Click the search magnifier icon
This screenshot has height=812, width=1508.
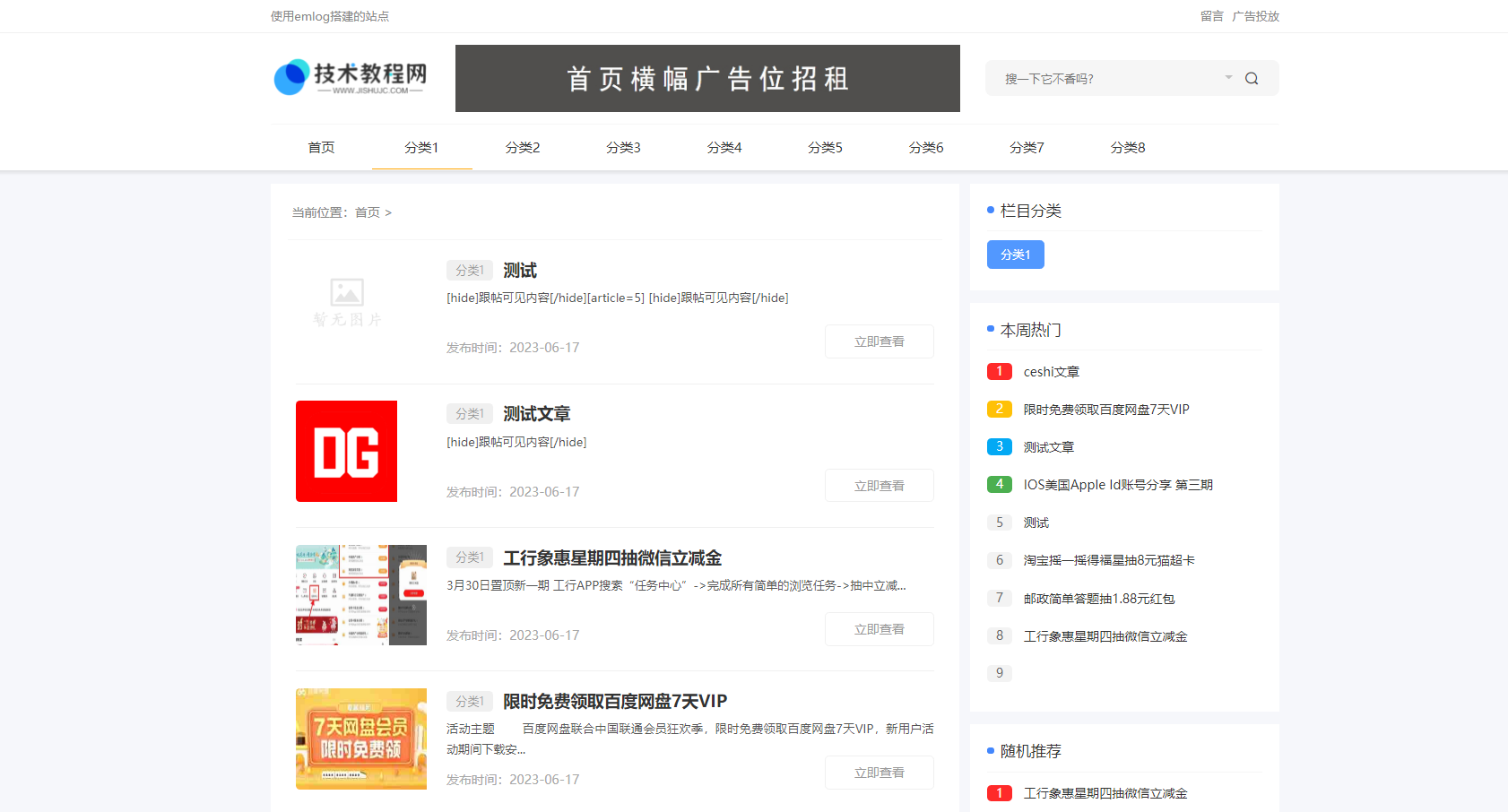click(x=1252, y=79)
